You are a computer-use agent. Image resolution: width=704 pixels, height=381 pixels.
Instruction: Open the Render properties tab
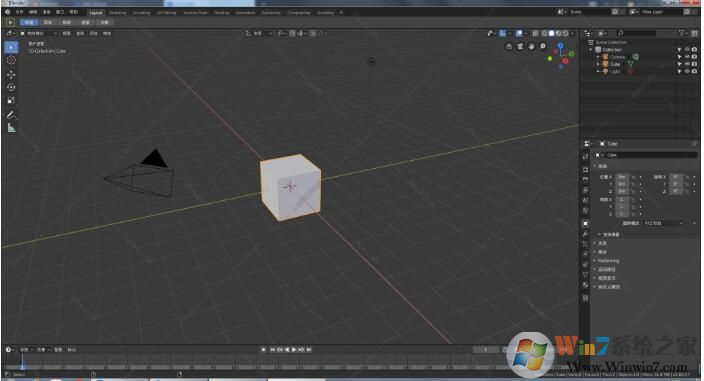[585, 170]
